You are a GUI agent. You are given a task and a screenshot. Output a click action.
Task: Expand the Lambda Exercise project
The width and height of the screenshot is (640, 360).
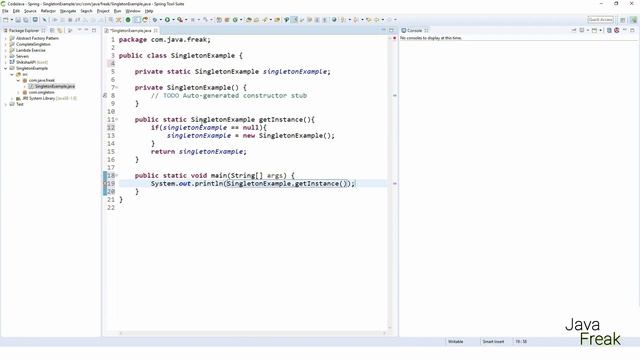(x=6, y=50)
